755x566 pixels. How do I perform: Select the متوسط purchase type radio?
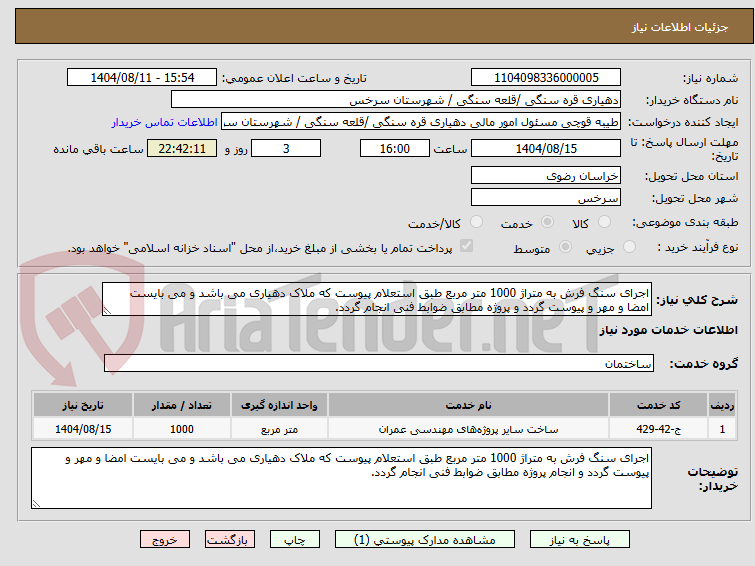point(565,247)
